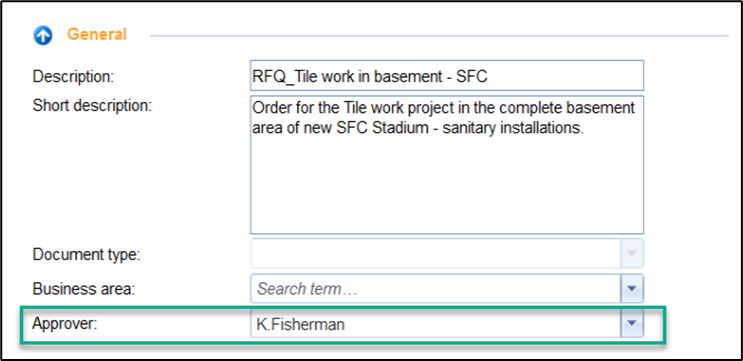Click inside the Short description text area
This screenshot has width=743, height=361.
446,165
